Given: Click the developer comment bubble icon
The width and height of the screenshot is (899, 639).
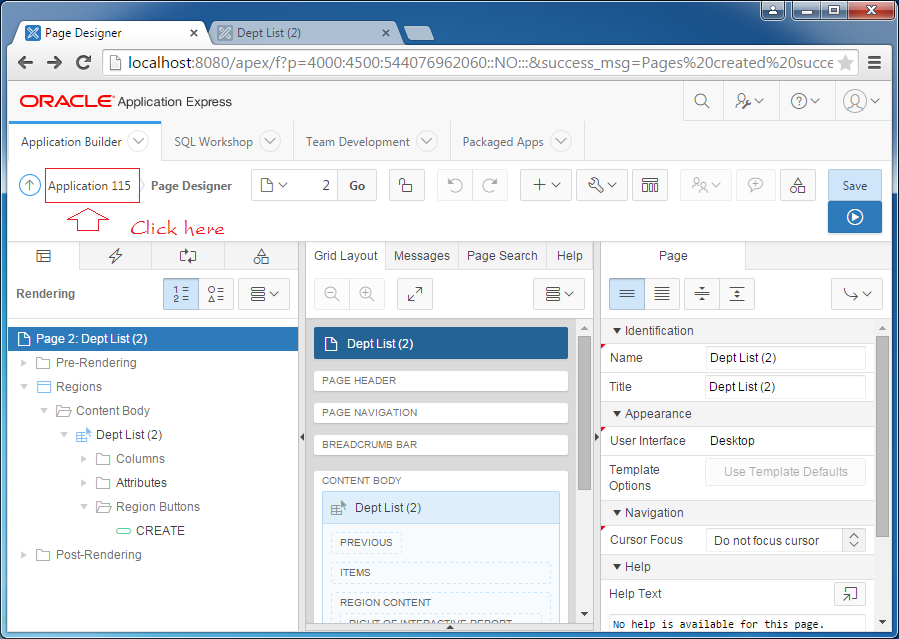Looking at the screenshot, I should [x=755, y=185].
